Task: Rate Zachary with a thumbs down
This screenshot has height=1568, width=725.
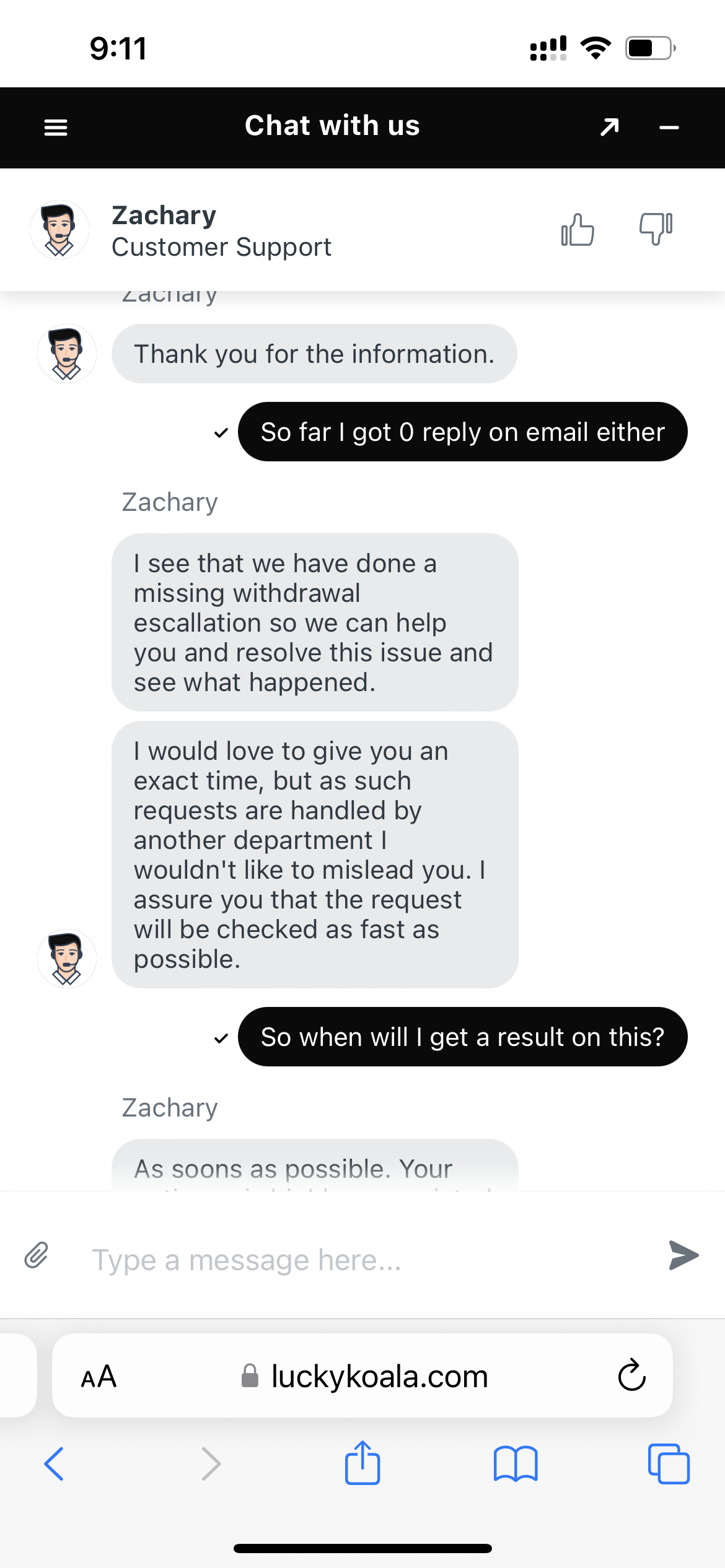Action: click(x=656, y=229)
